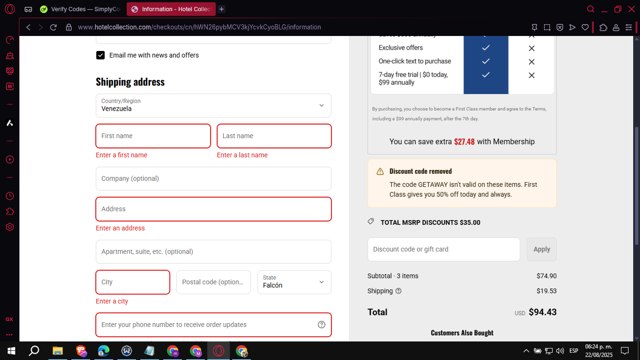Open the ad blocker shield icon
Screen dimensions: 640x360
[560, 27]
